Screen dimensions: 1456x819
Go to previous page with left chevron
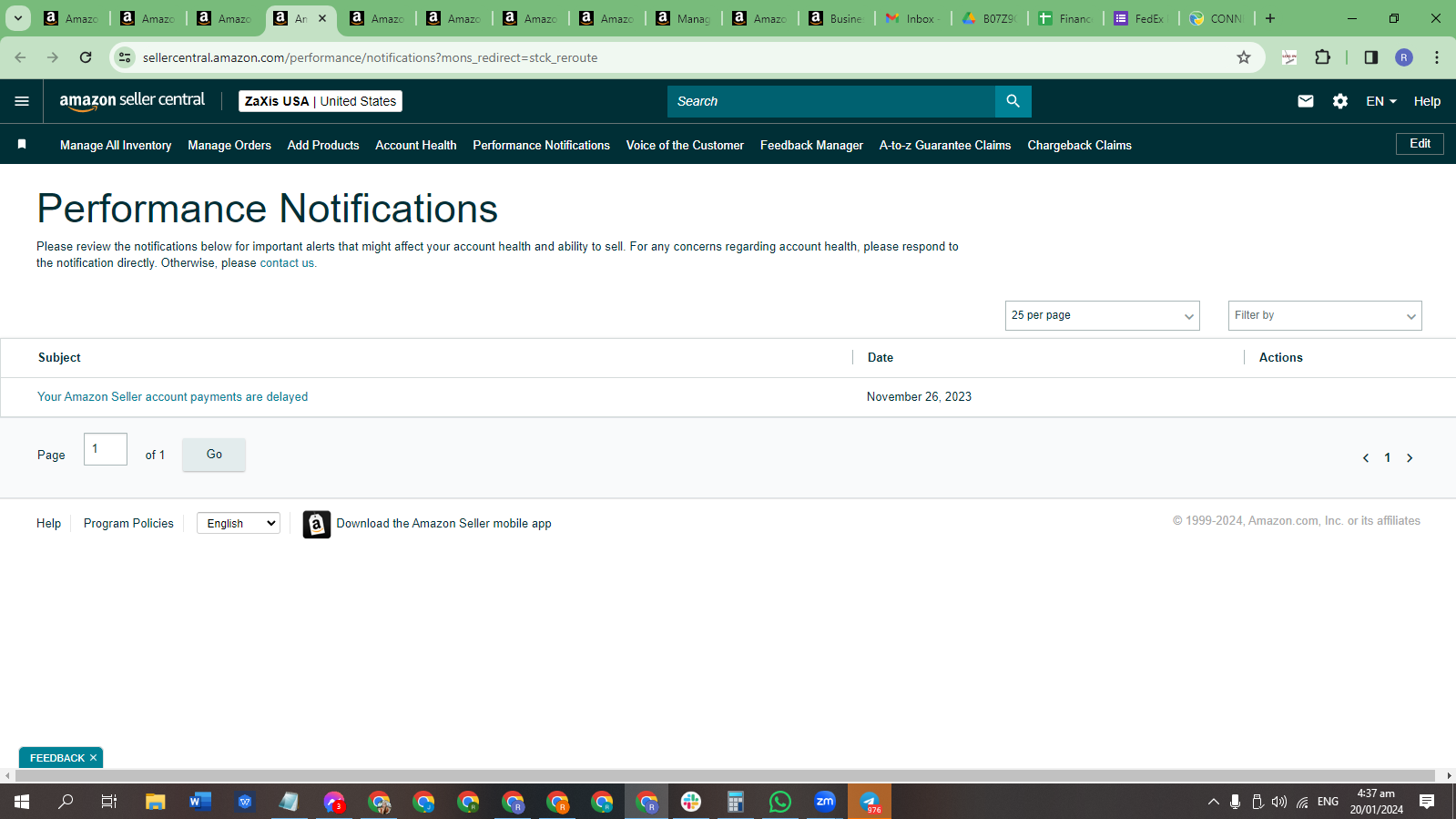pos(1366,458)
